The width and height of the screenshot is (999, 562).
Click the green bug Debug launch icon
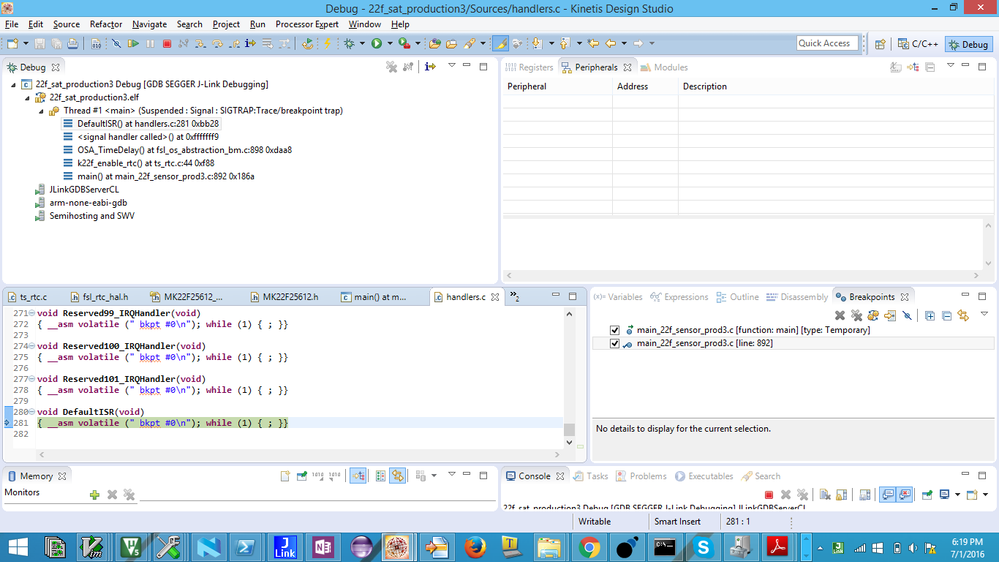pyautogui.click(x=349, y=43)
